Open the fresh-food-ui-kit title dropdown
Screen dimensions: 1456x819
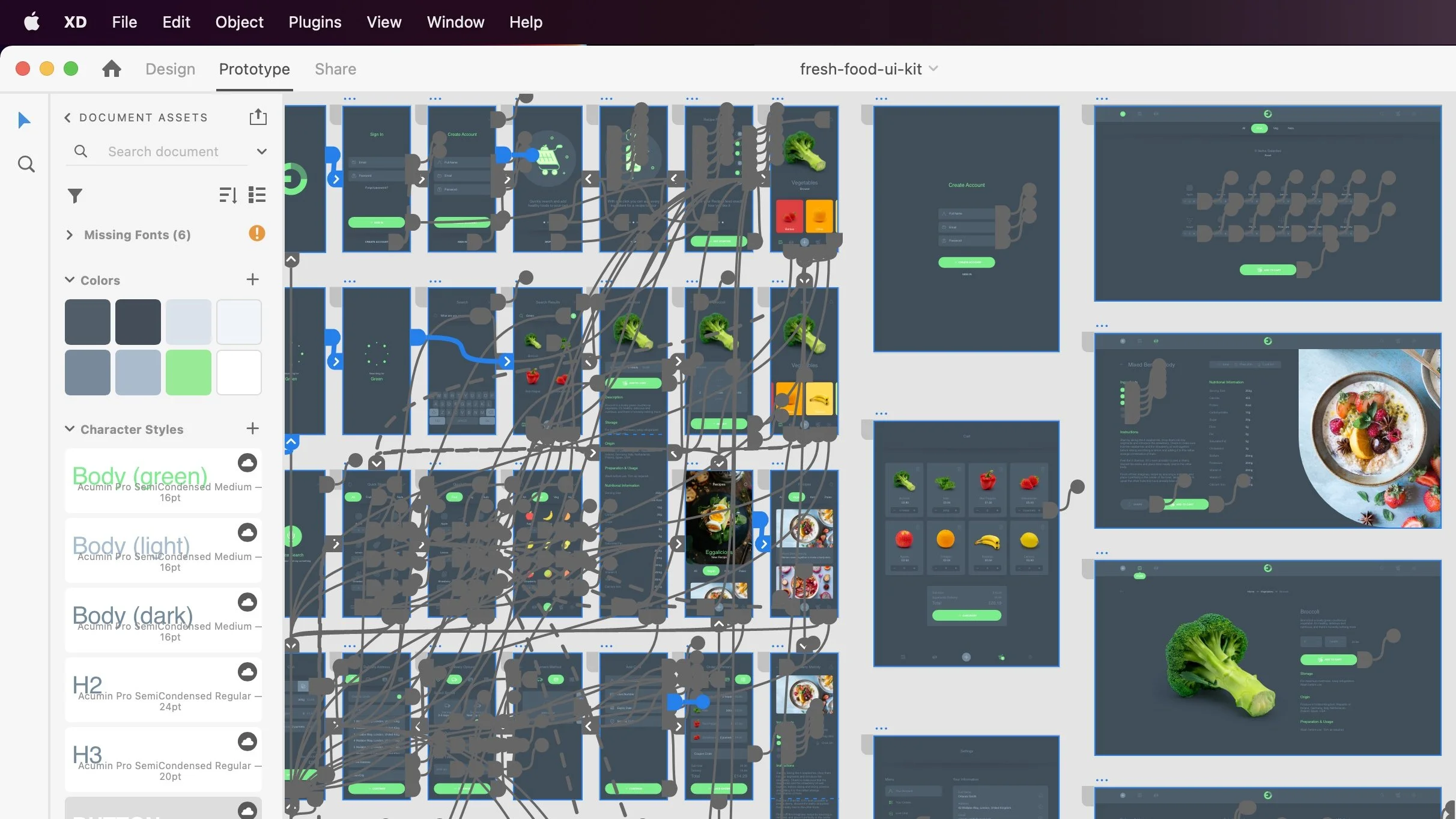pos(933,69)
